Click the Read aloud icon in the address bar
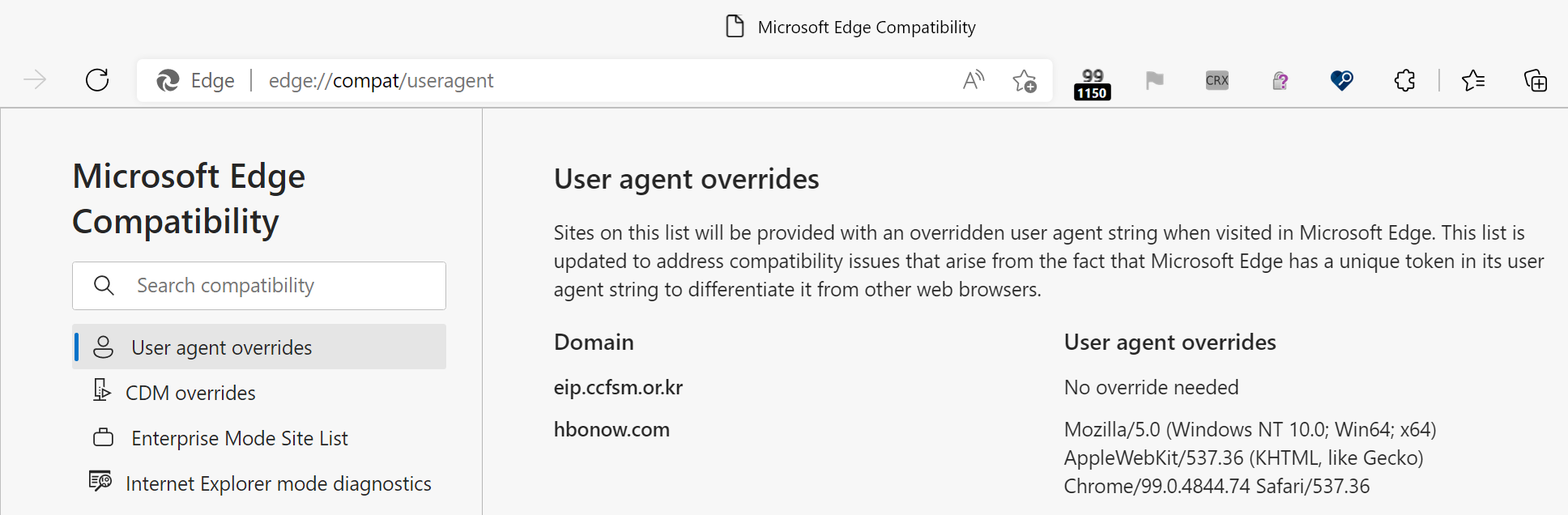Image resolution: width=1568 pixels, height=515 pixels. coord(973,80)
